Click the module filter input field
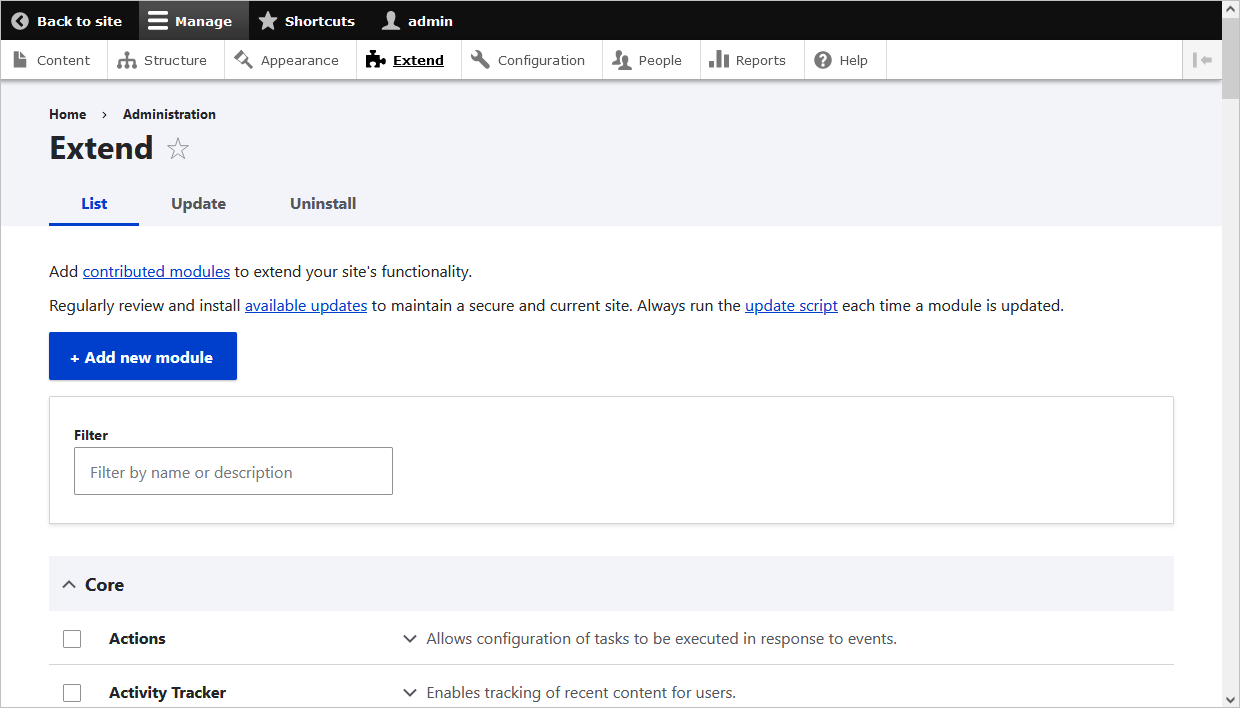 (233, 470)
